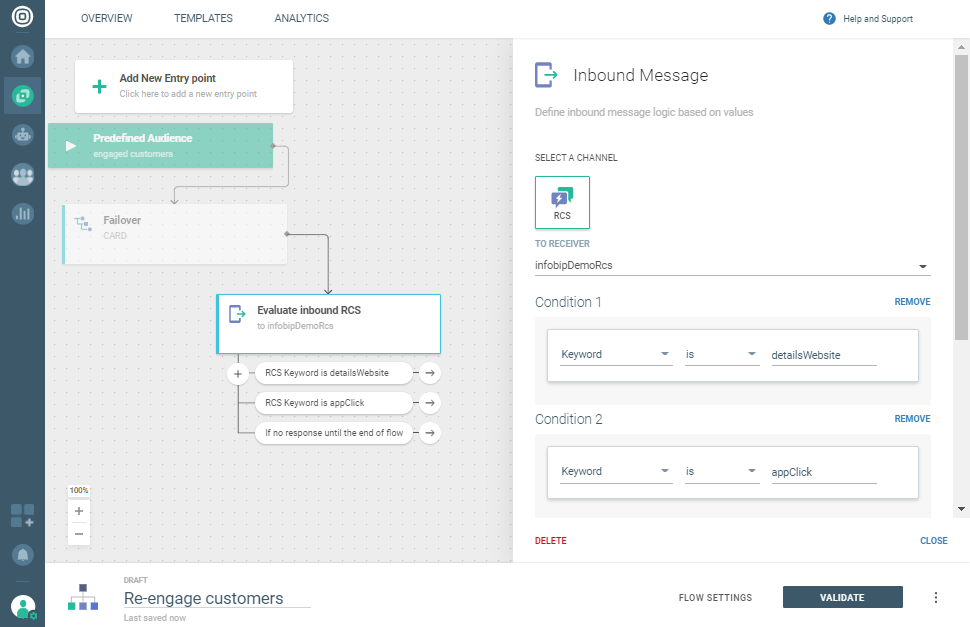Open Condition 2 'is' operator dropdown

pos(722,472)
